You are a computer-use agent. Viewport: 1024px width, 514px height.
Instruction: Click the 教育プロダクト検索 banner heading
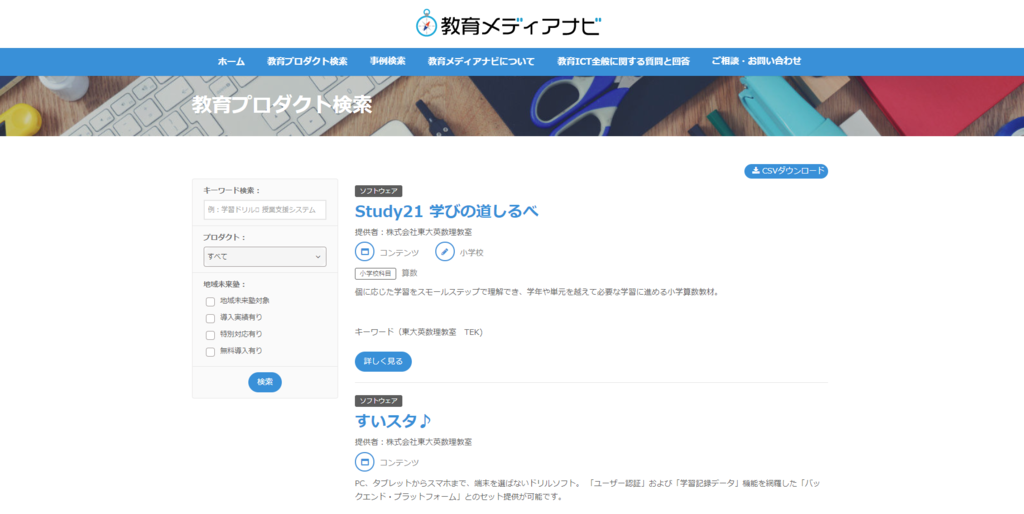click(282, 104)
